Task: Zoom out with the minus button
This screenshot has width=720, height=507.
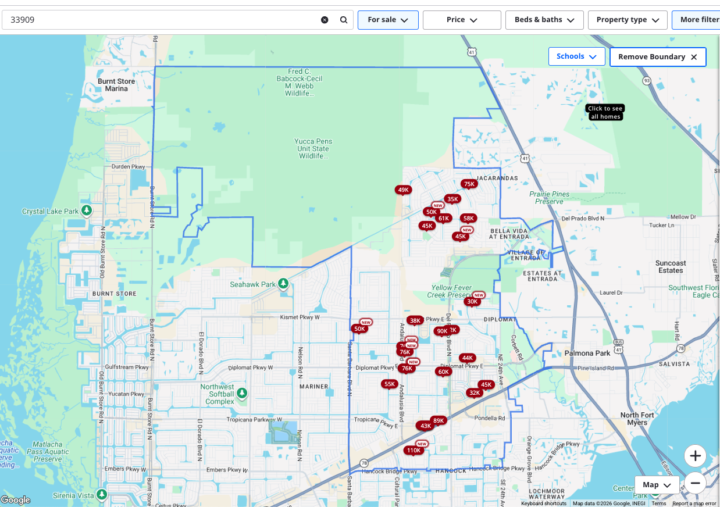Action: 695,483
